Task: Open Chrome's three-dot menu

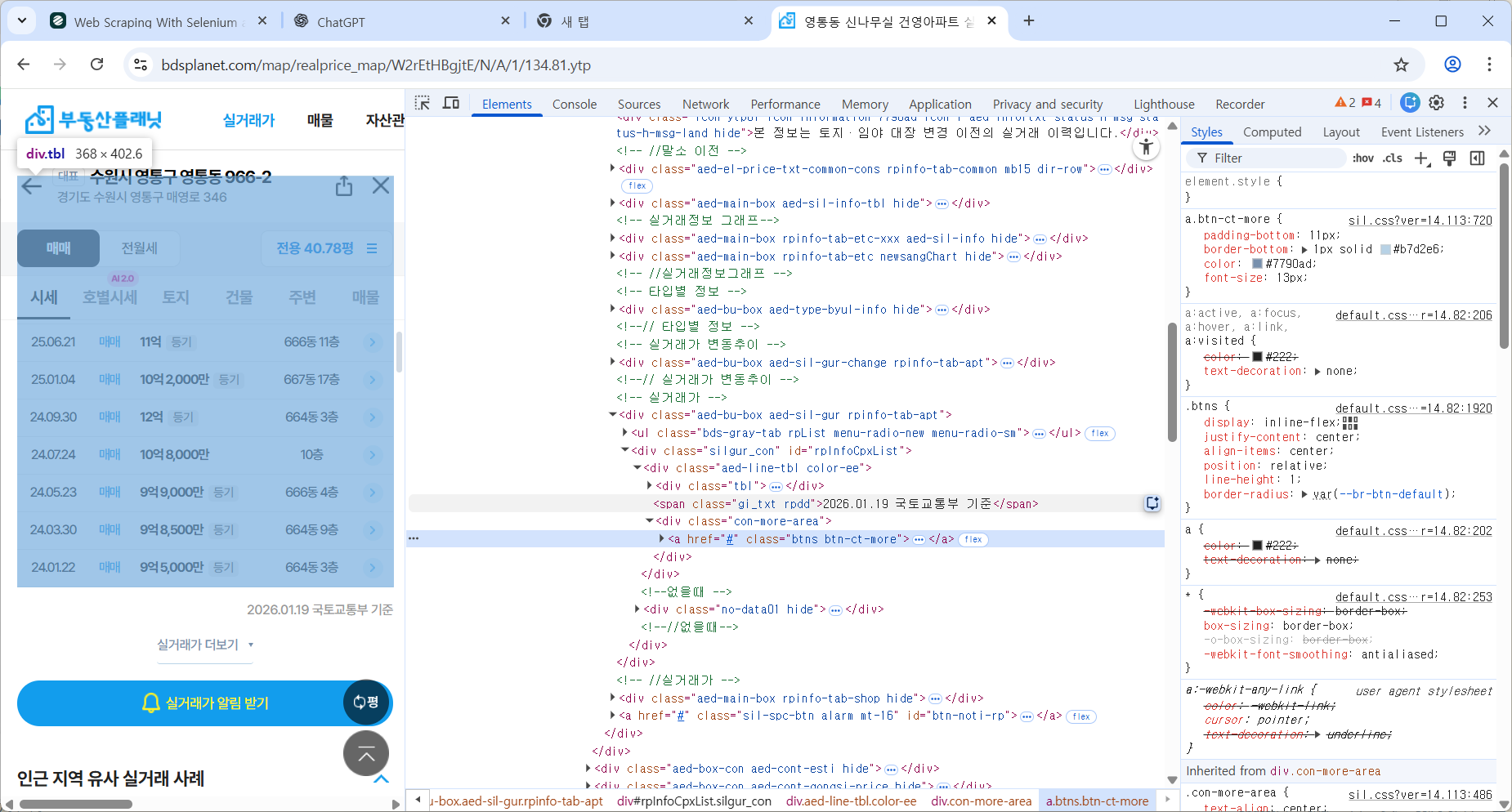Action: 1489,65
